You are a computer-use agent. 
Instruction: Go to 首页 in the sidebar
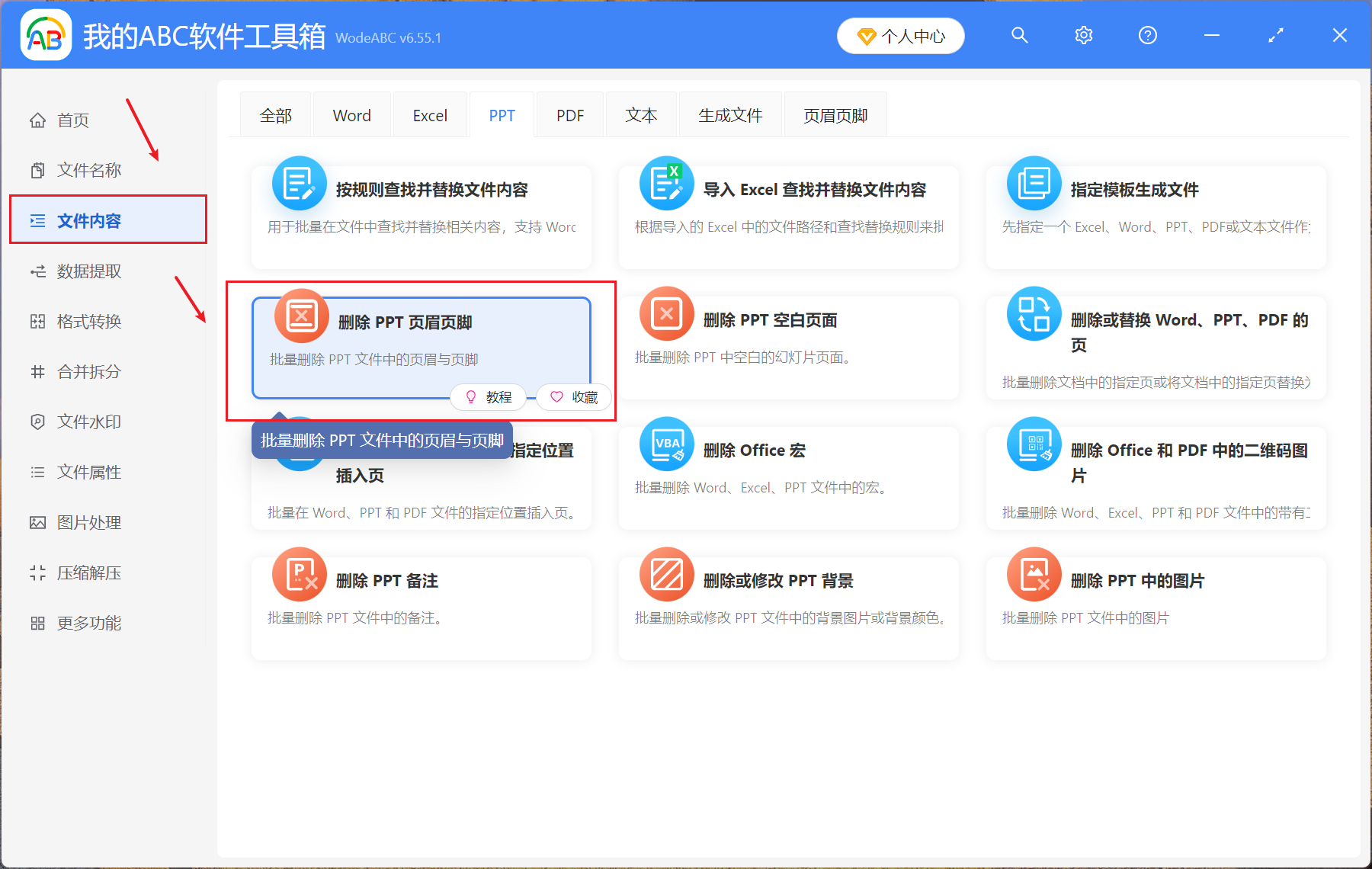[73, 120]
